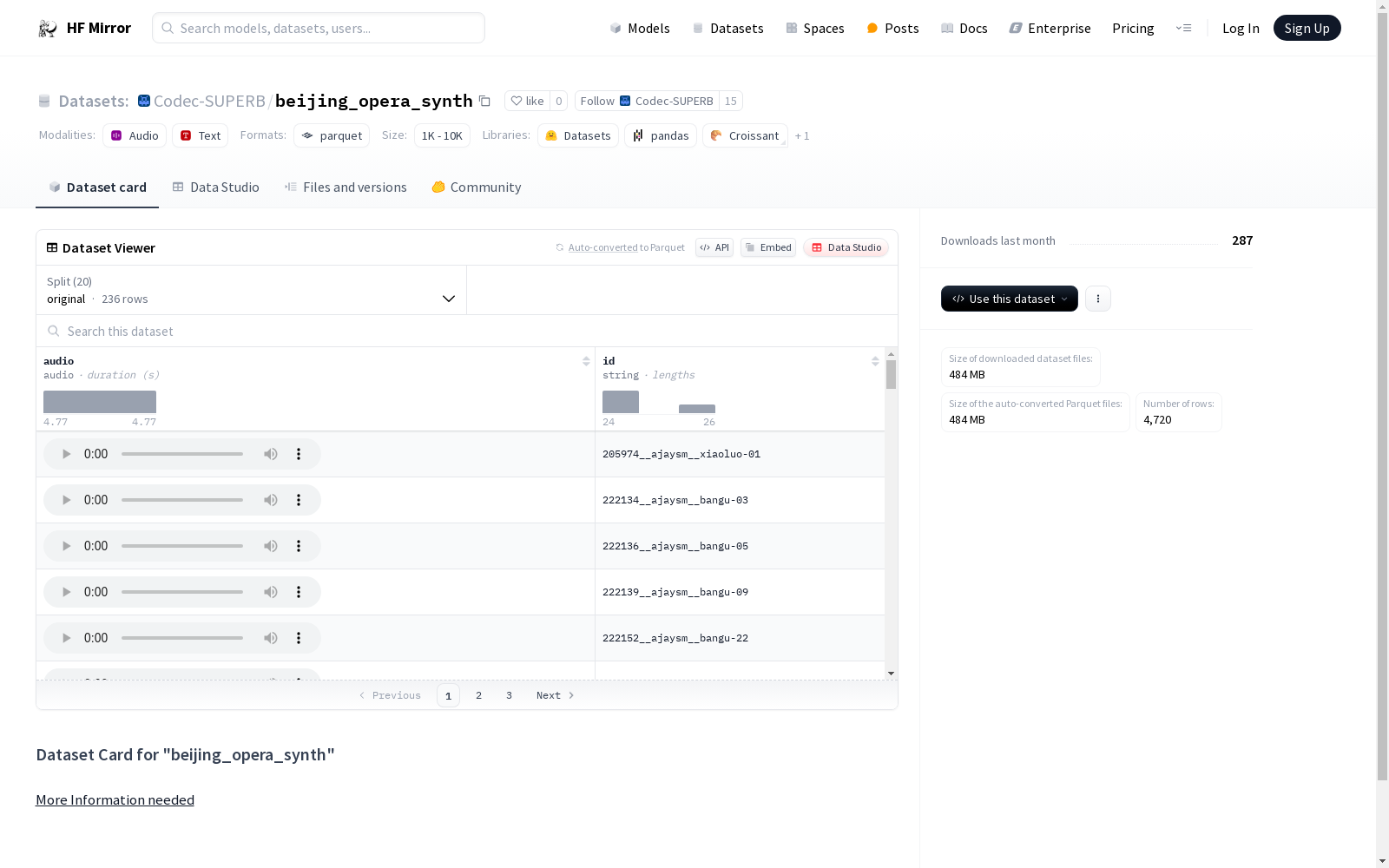Filter by Text modality tag
This screenshot has width=1389, height=868.
(x=201, y=135)
